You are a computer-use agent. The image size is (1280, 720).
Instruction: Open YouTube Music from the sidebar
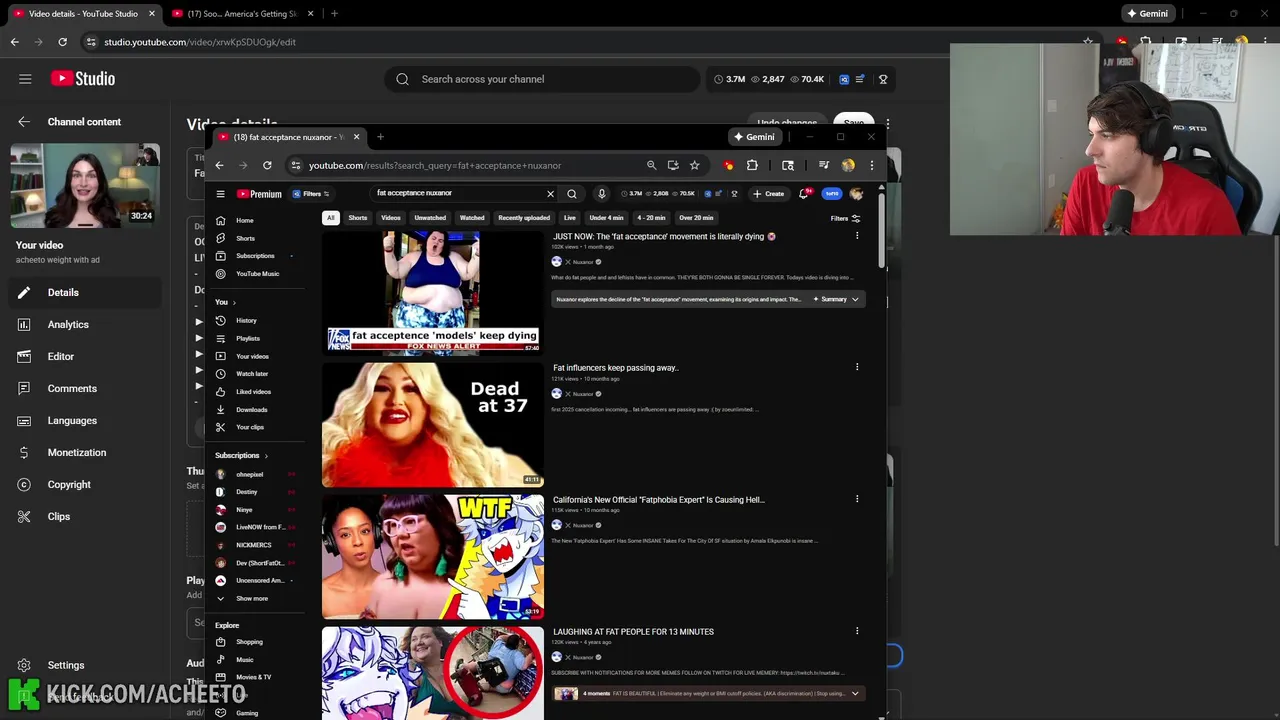[257, 274]
